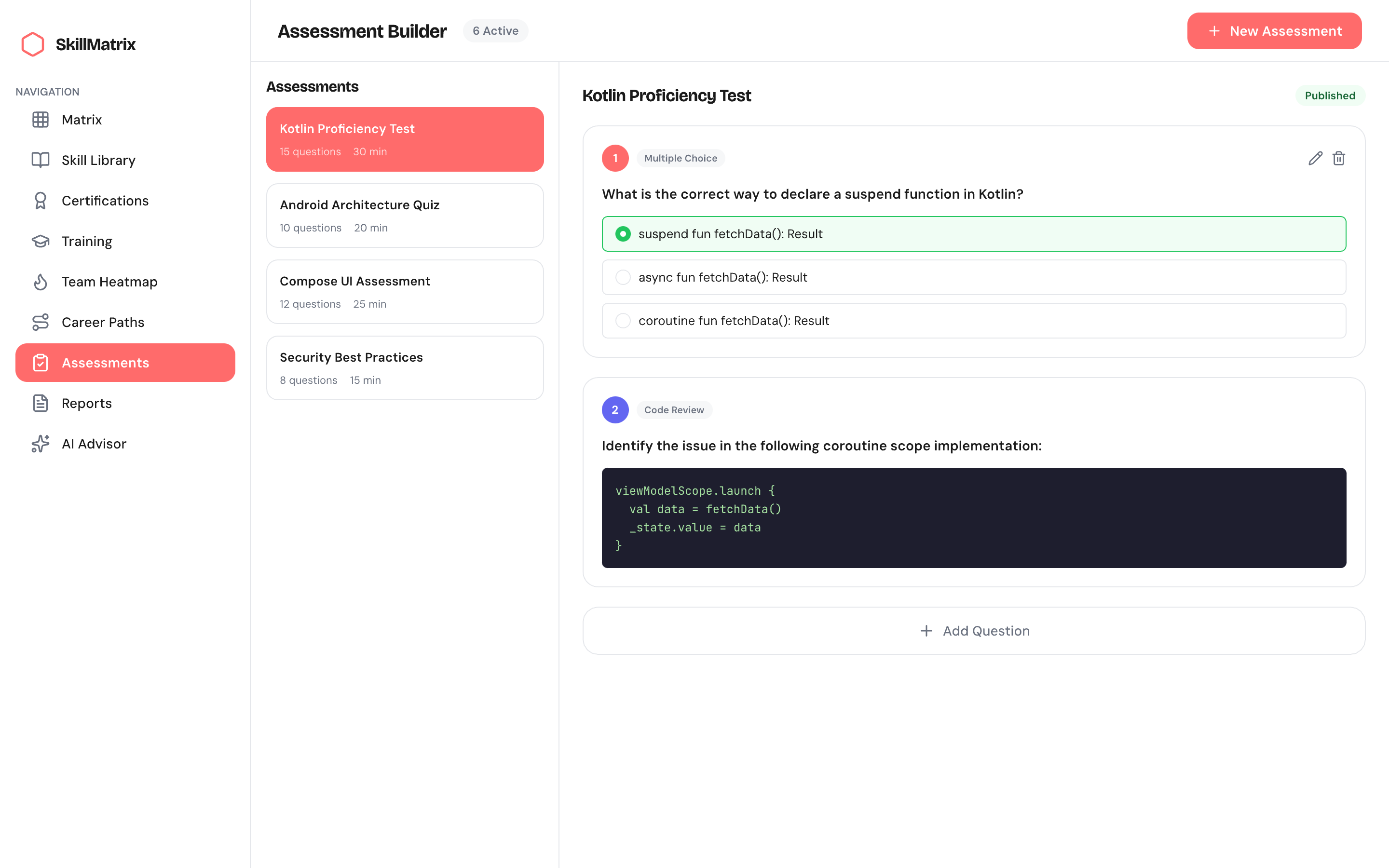Open AI Advisor page
The width and height of the screenshot is (1389, 868).
coord(125,444)
